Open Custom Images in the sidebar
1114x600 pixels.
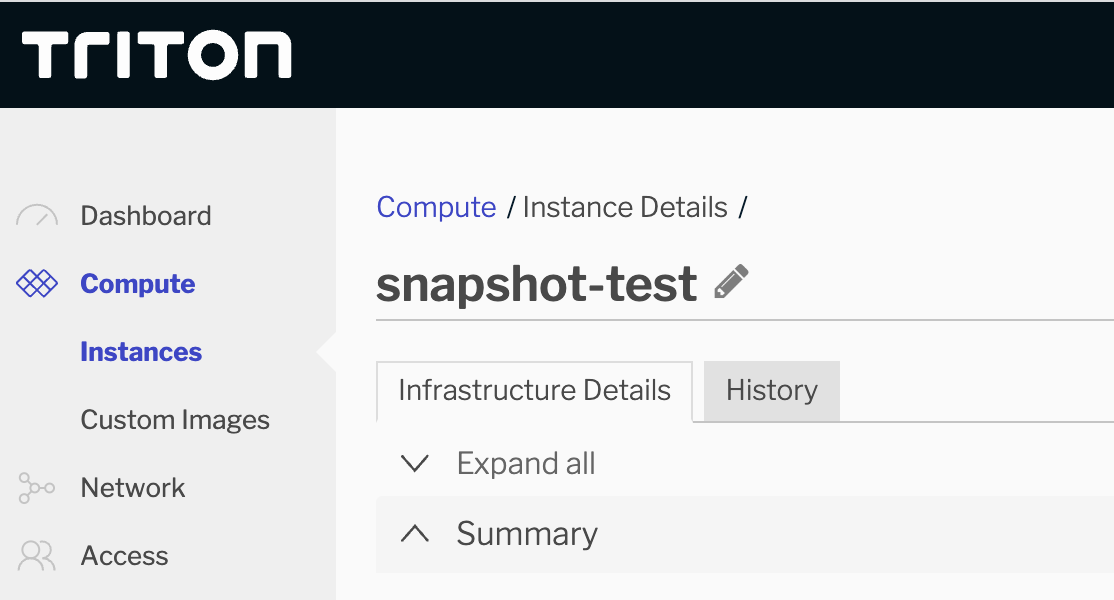[175, 420]
